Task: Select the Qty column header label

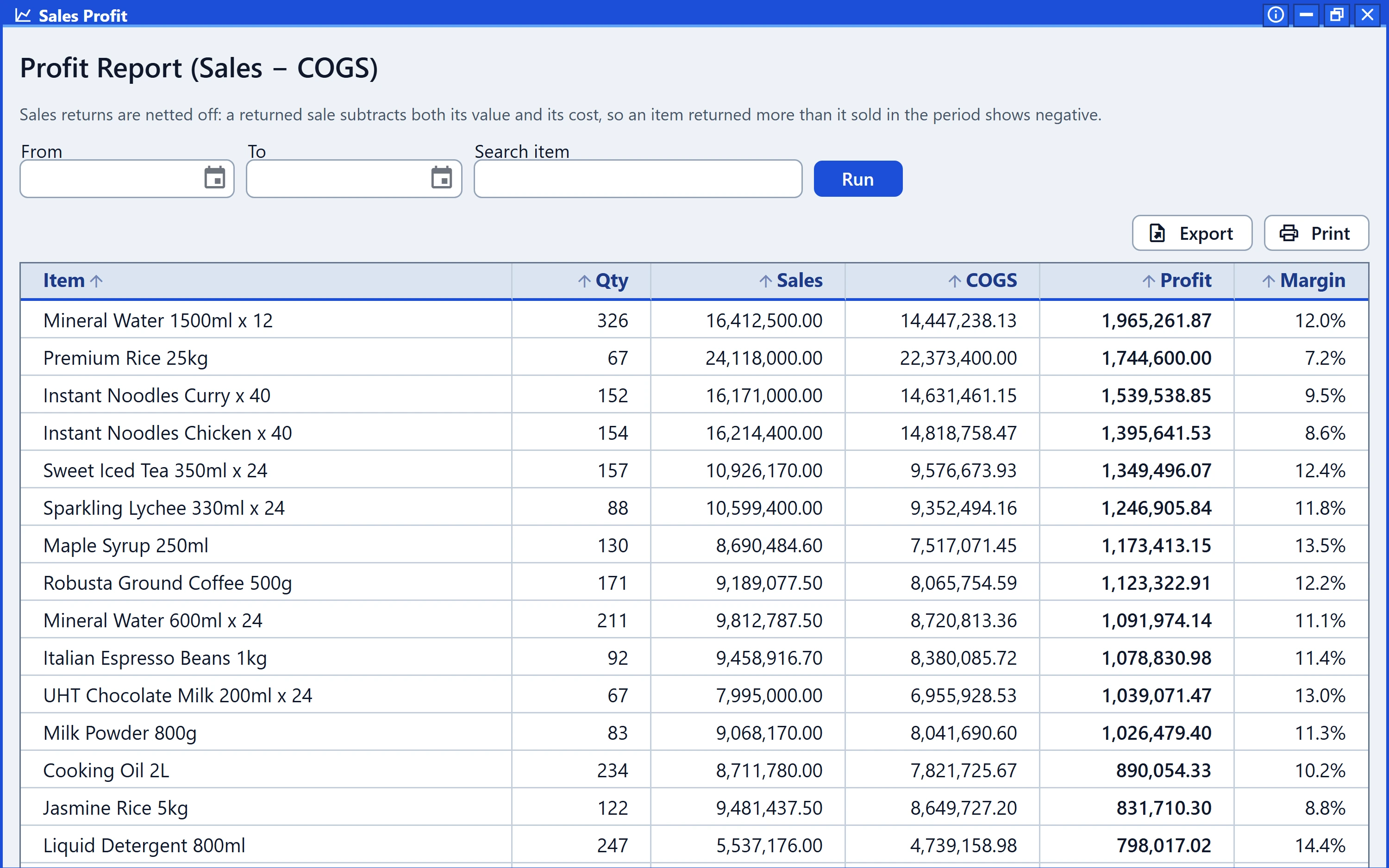Action: (x=612, y=281)
